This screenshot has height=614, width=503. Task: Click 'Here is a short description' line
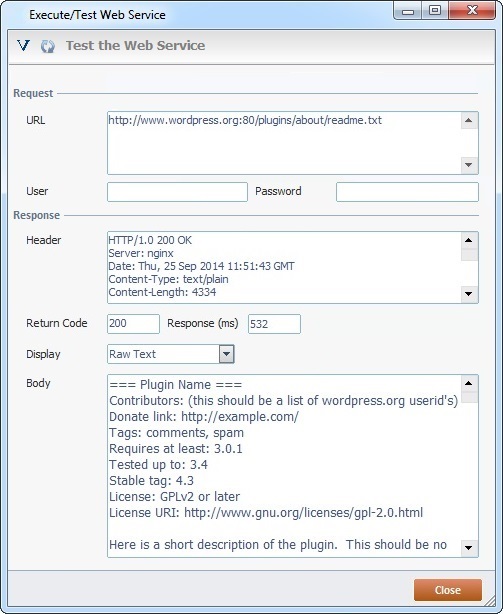(278, 545)
